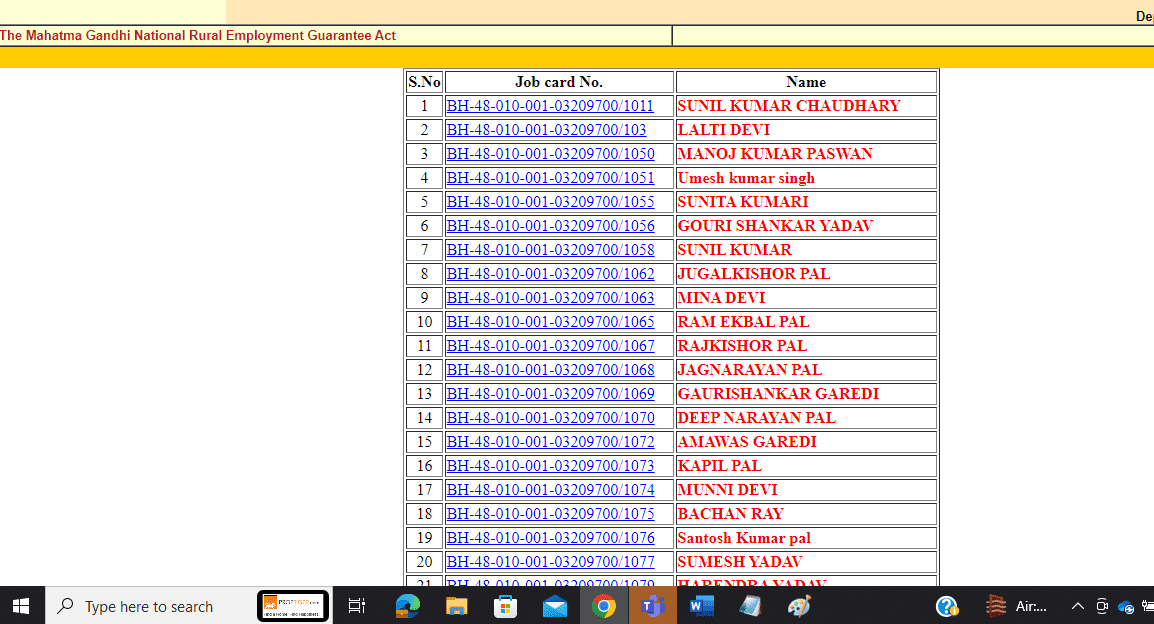1154x624 pixels.
Task: Launch Microsoft Teams from the taskbar
Action: click(x=652, y=605)
